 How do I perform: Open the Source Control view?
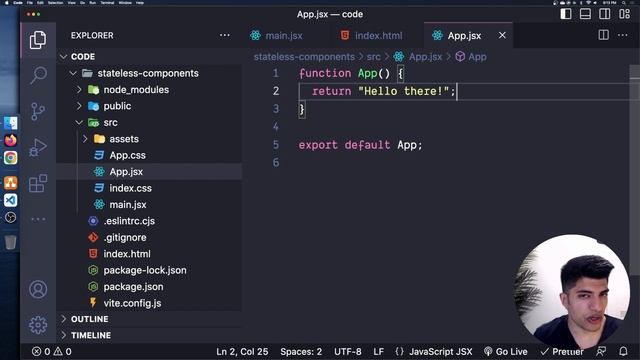coord(38,111)
